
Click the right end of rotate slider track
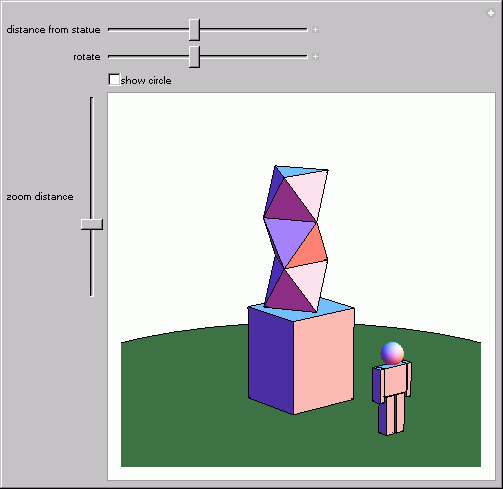305,57
